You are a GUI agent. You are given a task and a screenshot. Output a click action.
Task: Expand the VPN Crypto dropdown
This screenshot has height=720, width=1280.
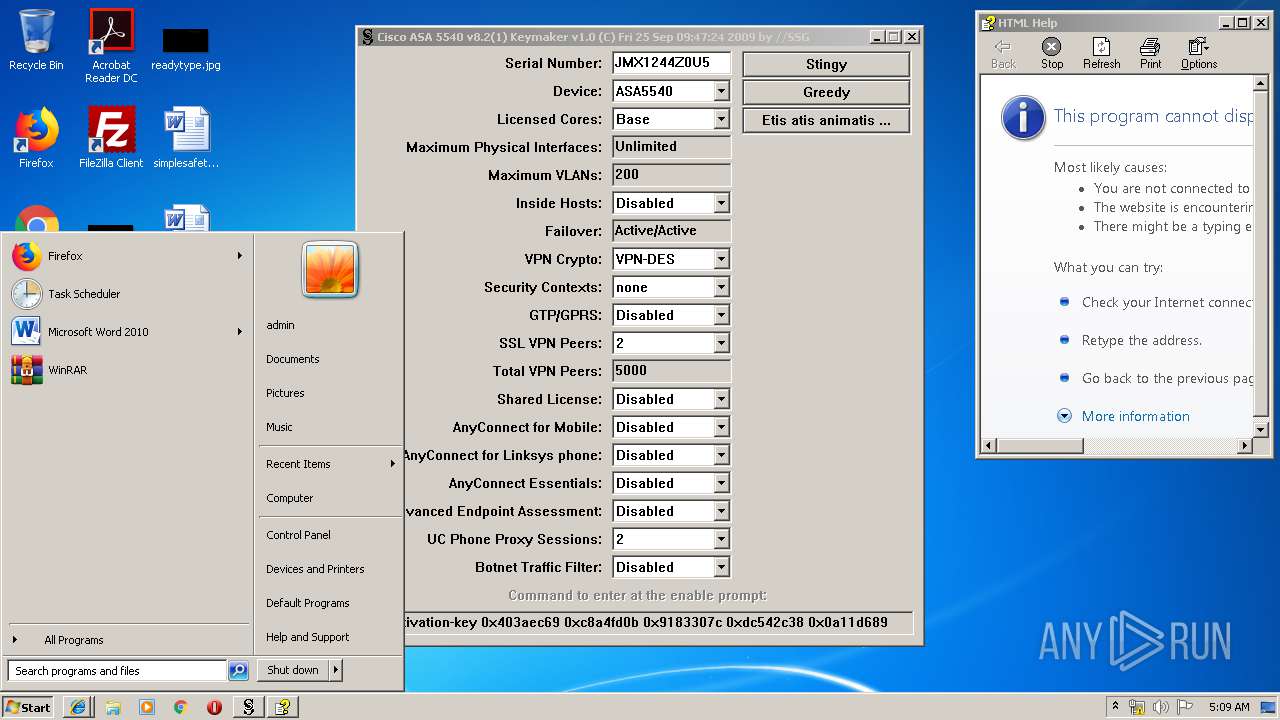721,259
